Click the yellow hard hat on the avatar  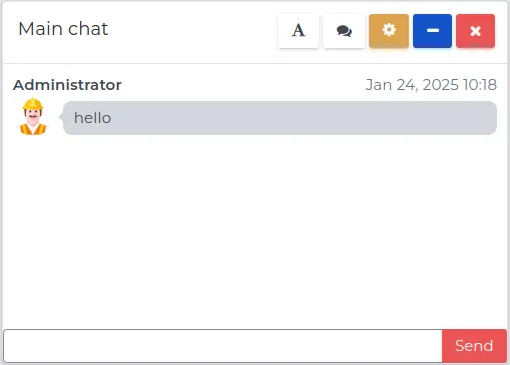pos(33,104)
